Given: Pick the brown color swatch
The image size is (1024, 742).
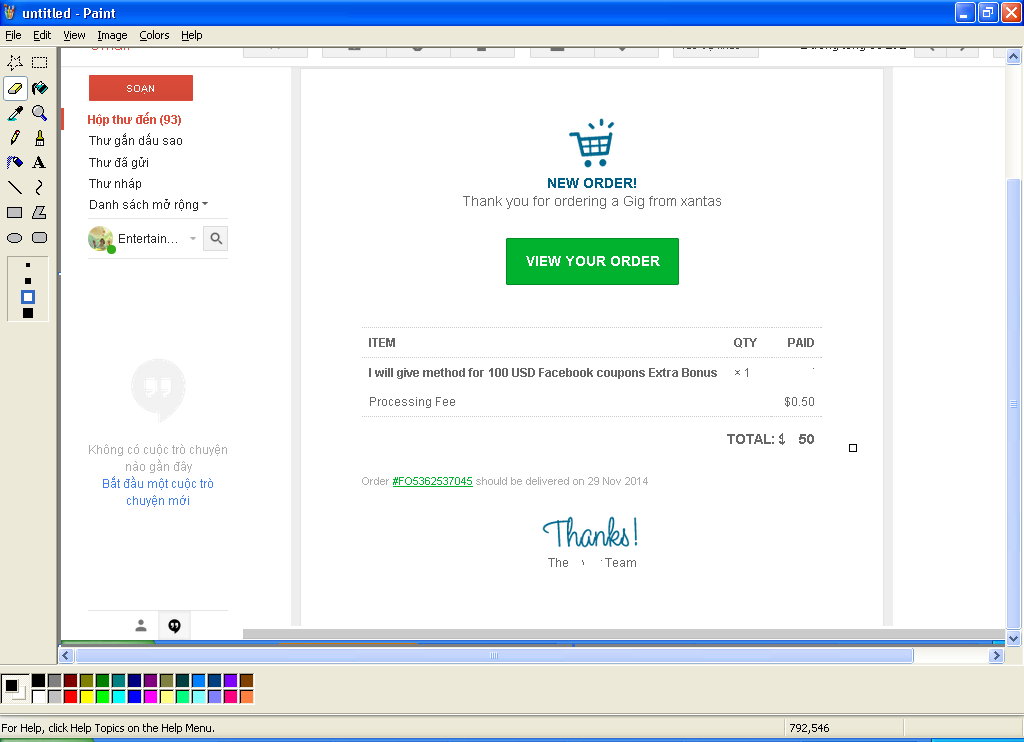Looking at the screenshot, I should pyautogui.click(x=246, y=681).
